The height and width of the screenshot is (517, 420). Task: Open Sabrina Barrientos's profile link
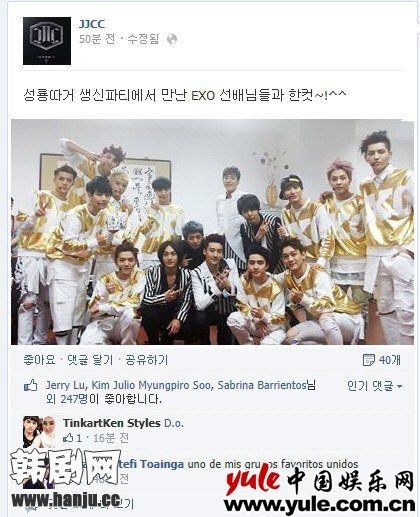262,385
